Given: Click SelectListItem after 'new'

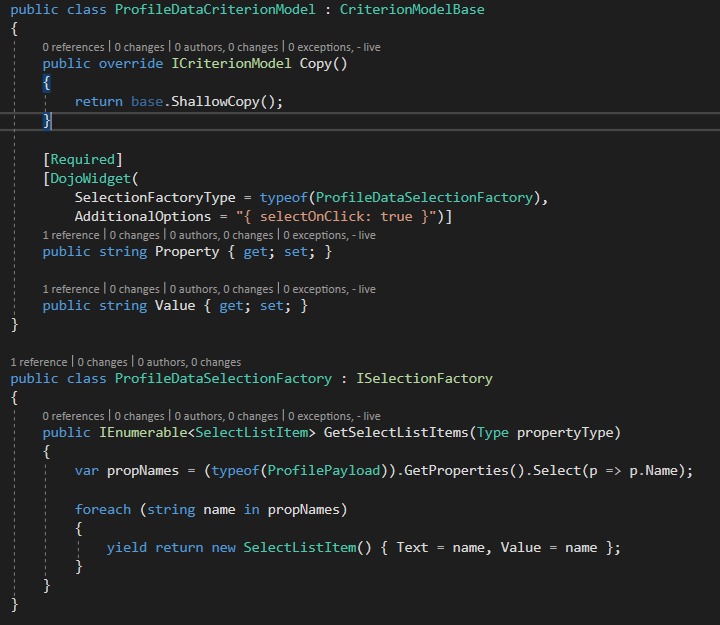Looking at the screenshot, I should coord(300,548).
